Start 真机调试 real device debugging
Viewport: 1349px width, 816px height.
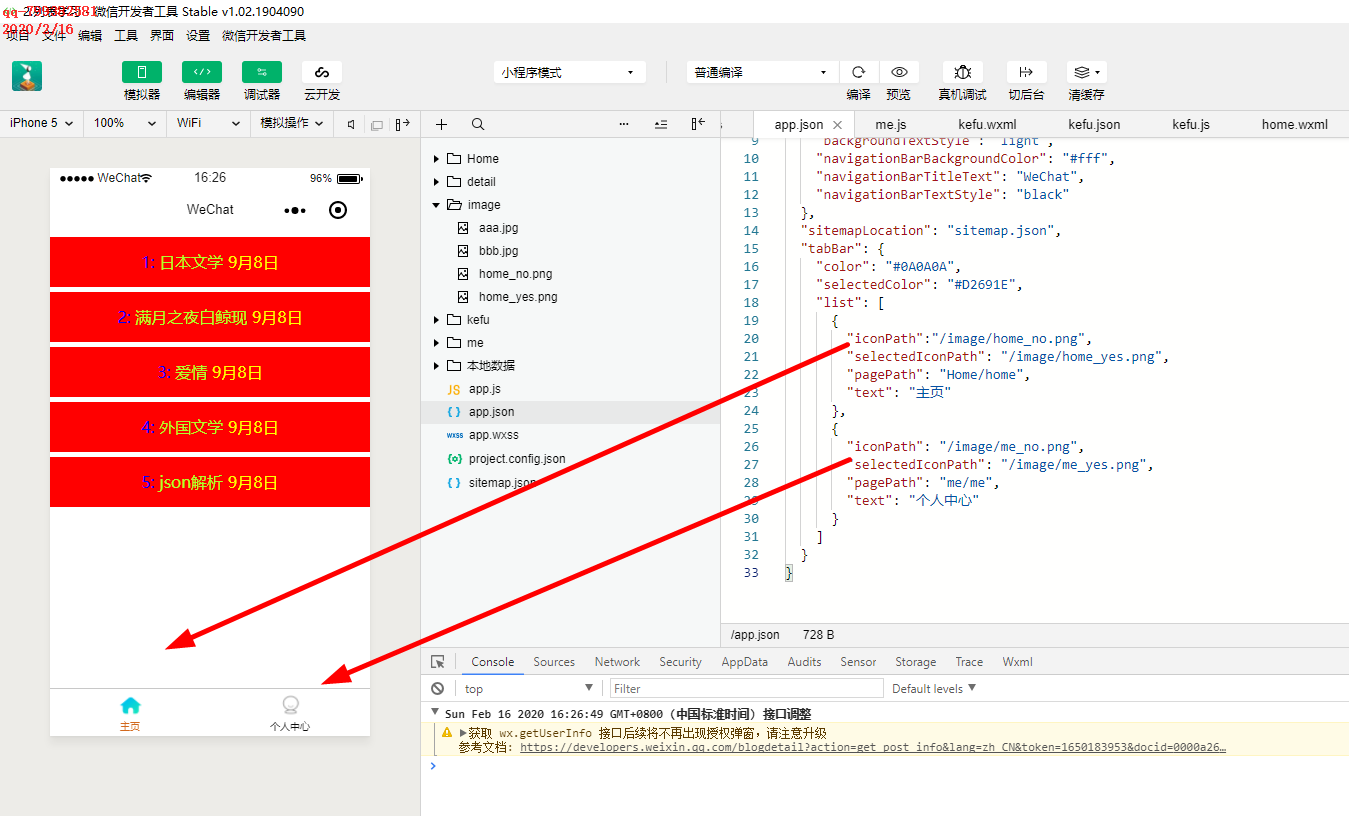coord(961,72)
